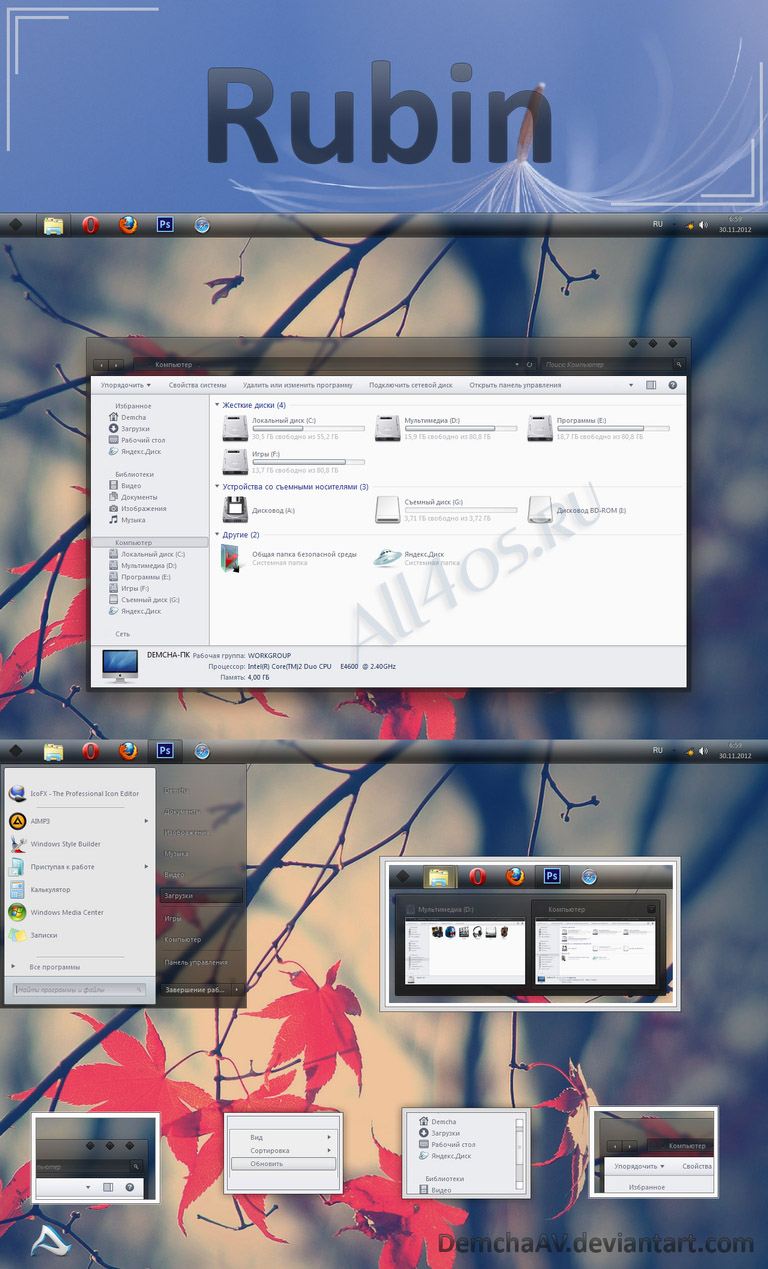Toggle the Explorer preview pane button

651,385
